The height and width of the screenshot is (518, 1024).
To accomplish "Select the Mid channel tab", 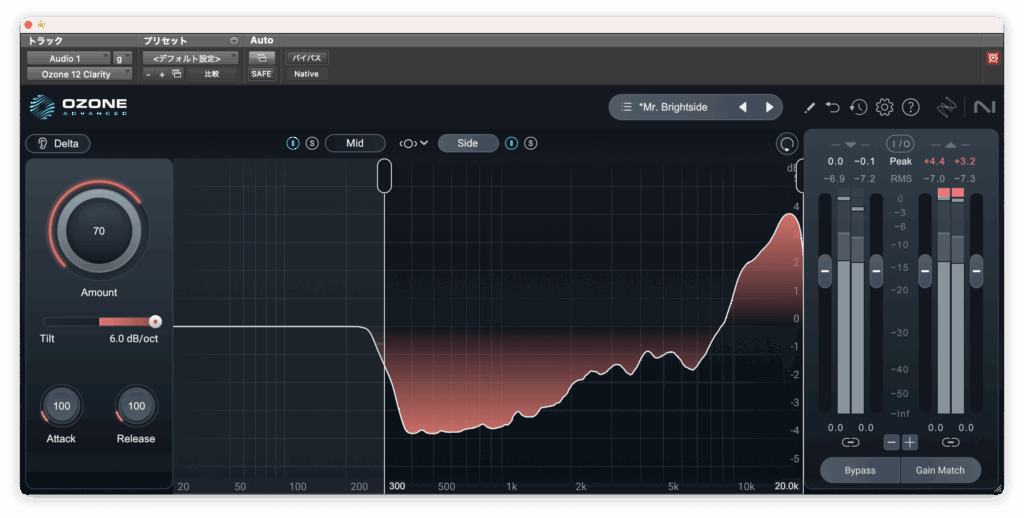I will 354,143.
